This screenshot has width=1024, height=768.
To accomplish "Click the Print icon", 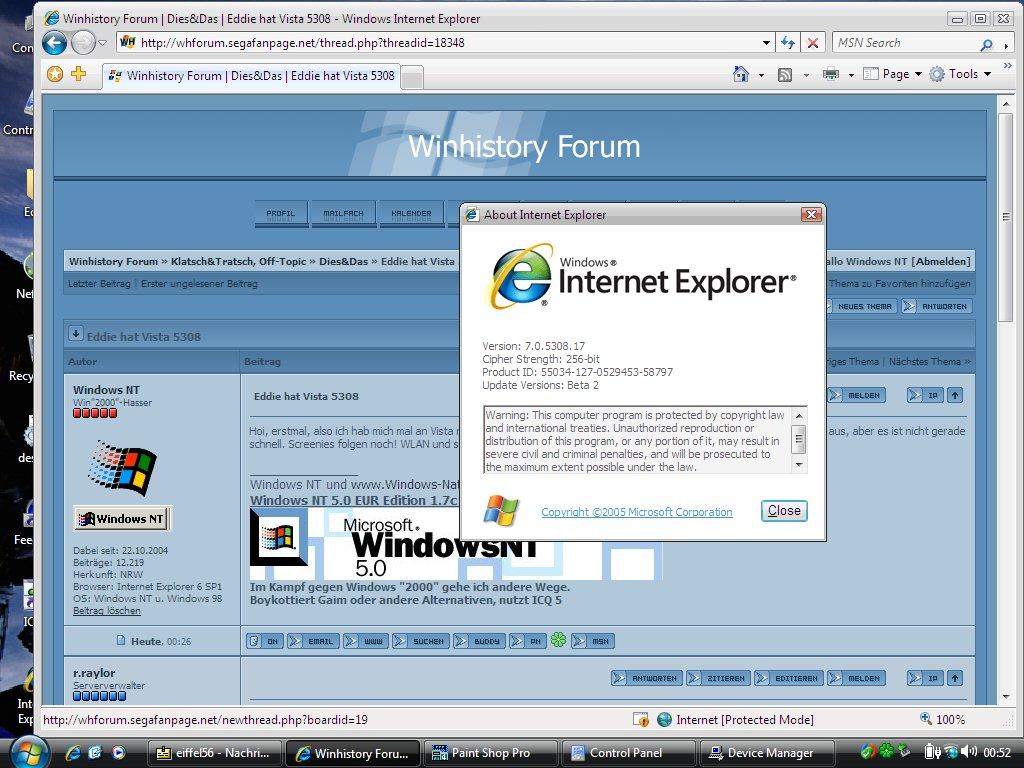I will coord(830,74).
